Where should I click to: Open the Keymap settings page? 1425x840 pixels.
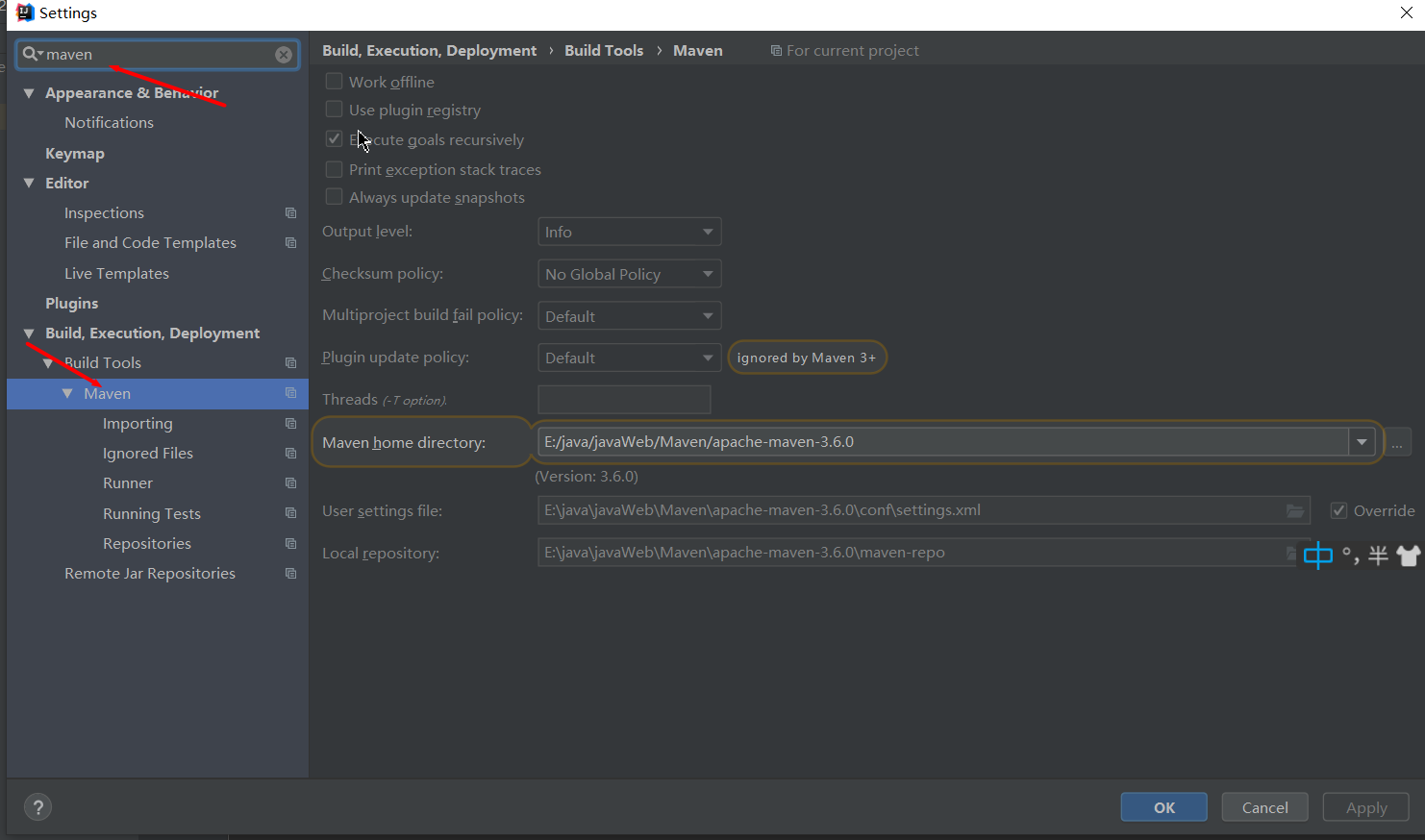75,154
